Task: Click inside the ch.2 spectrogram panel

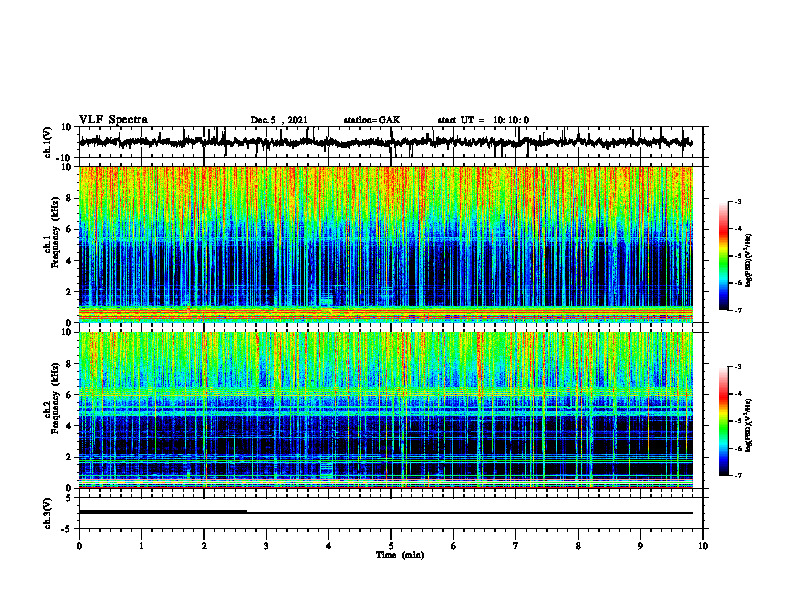Action: [x=385, y=410]
